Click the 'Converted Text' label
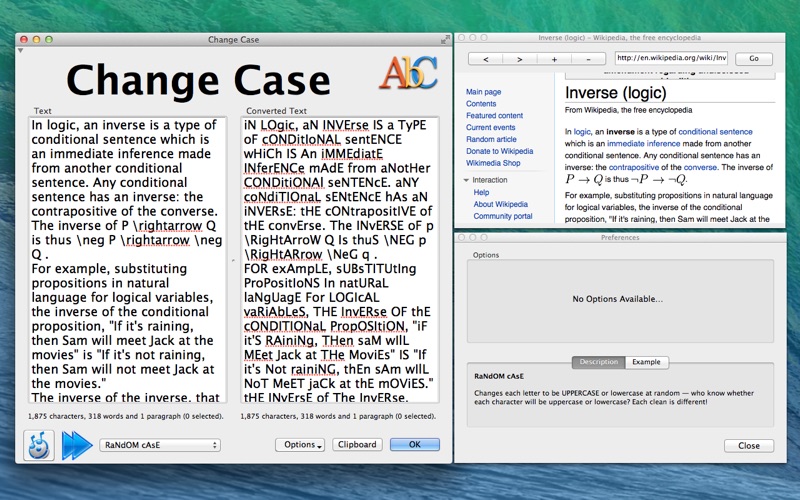Screen dimensions: 800x500 point(277,111)
